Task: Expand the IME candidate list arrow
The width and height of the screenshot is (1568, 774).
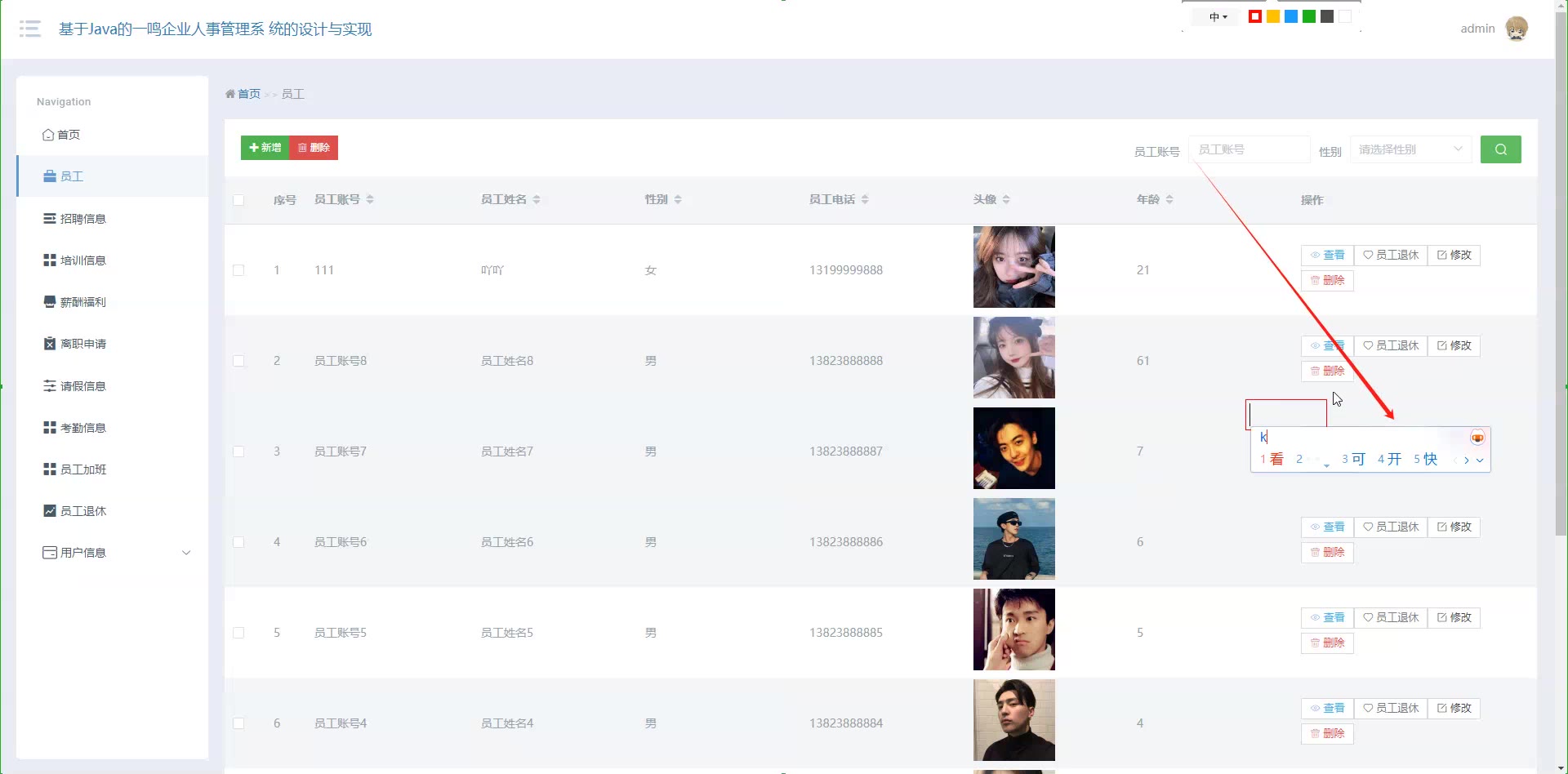Action: pyautogui.click(x=1480, y=460)
